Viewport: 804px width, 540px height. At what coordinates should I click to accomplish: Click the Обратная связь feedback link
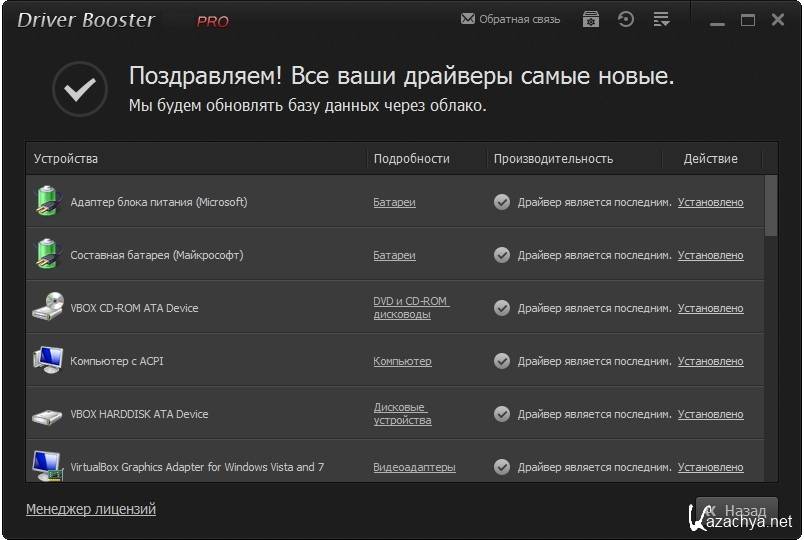(511, 19)
